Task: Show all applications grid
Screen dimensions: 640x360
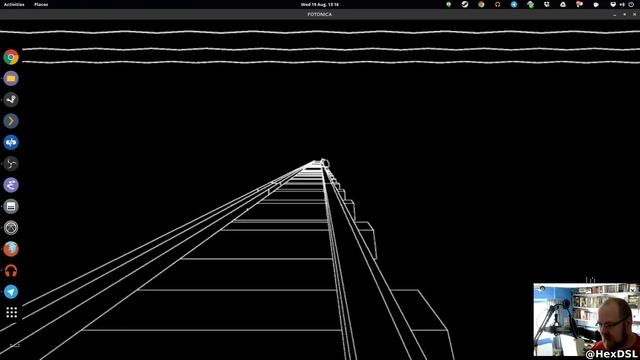Action: (x=11, y=312)
